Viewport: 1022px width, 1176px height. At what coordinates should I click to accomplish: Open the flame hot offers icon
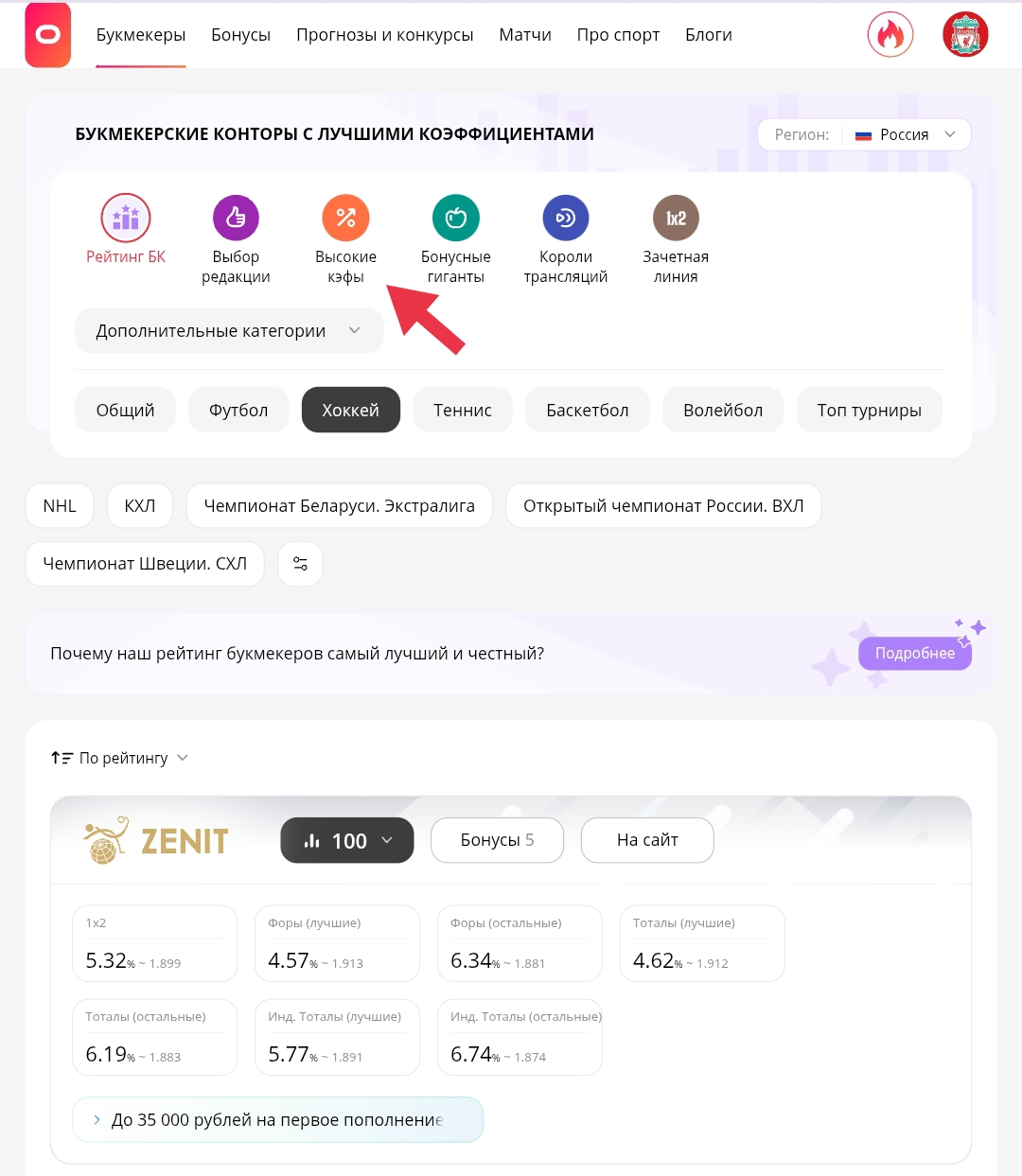[890, 35]
